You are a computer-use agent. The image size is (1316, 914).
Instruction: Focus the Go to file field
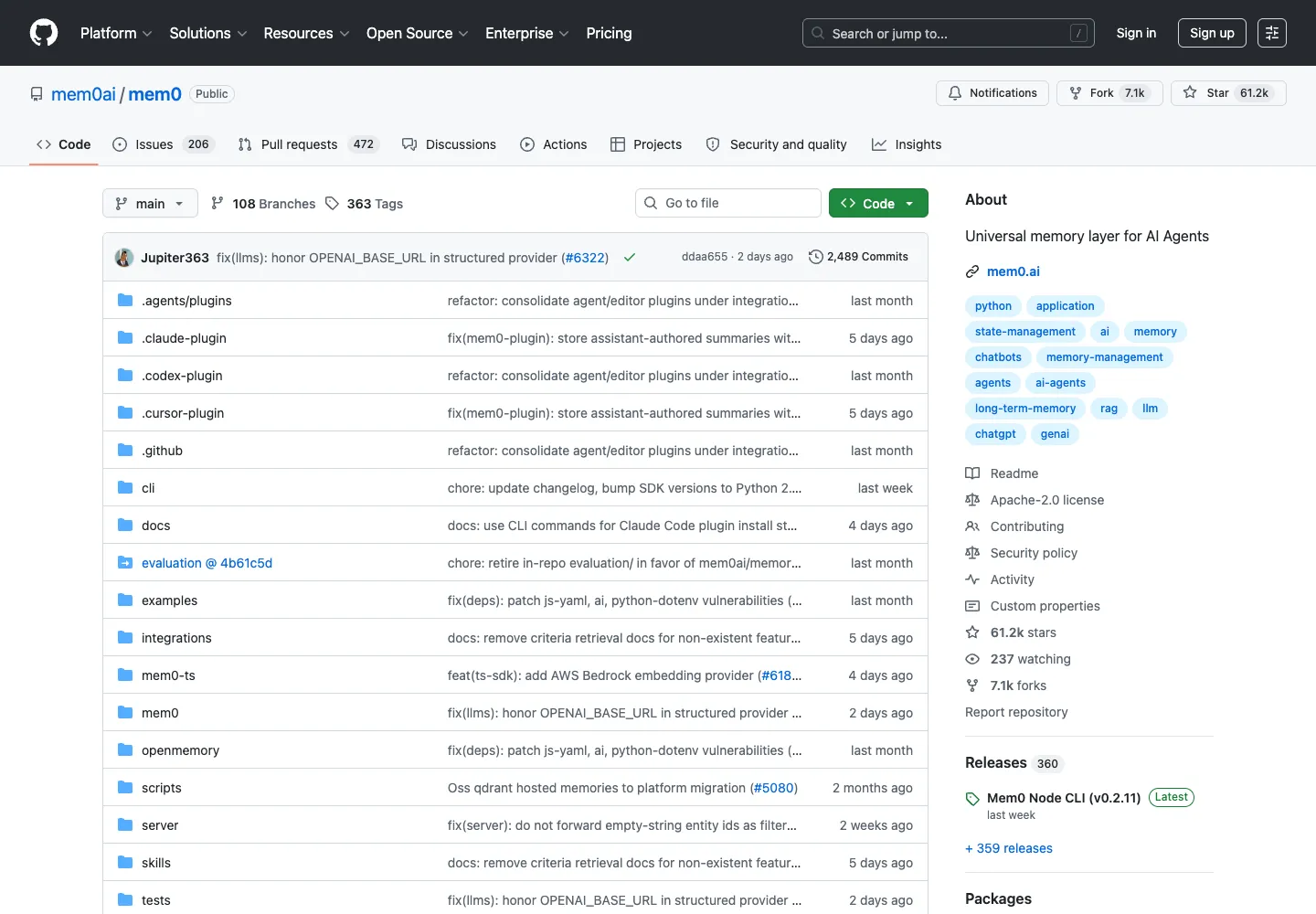[x=728, y=203]
